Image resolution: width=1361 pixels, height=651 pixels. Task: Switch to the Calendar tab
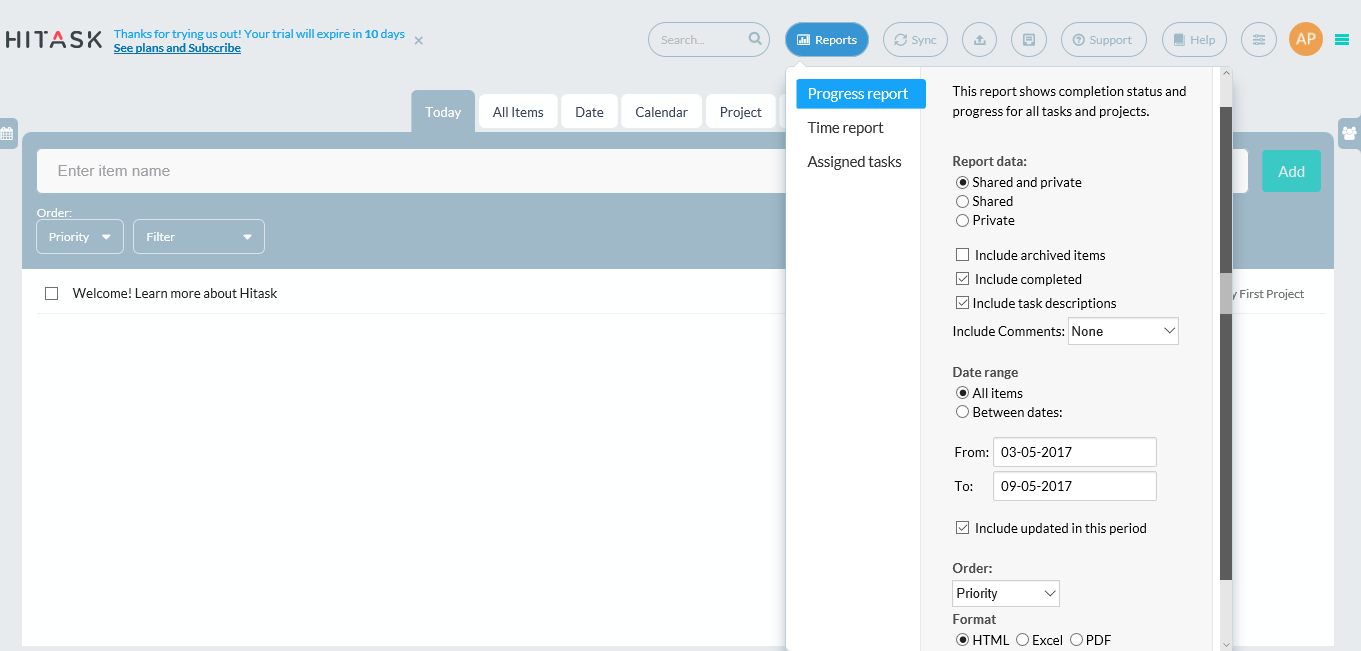click(661, 112)
